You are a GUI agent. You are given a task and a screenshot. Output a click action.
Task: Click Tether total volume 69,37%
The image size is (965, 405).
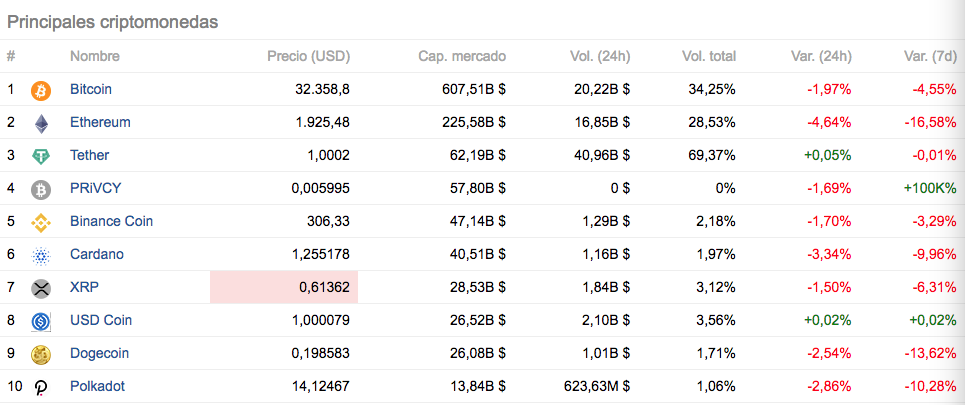click(x=712, y=155)
